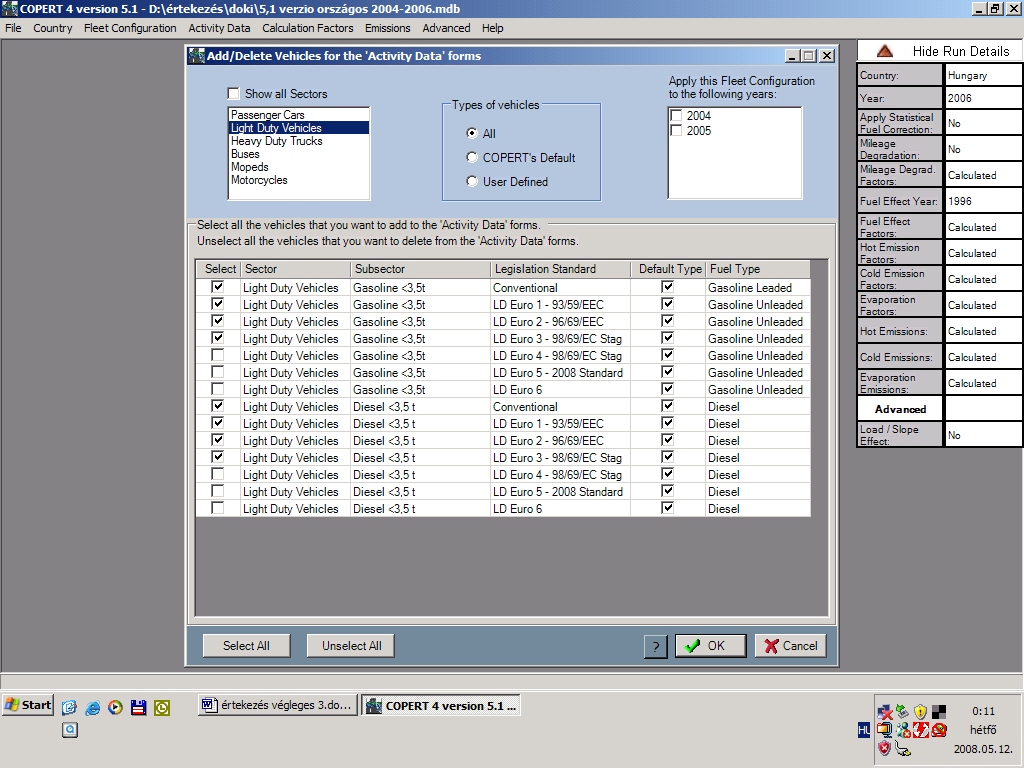
Task: Select Motorcycles in sector list
Action: pyautogui.click(x=299, y=180)
